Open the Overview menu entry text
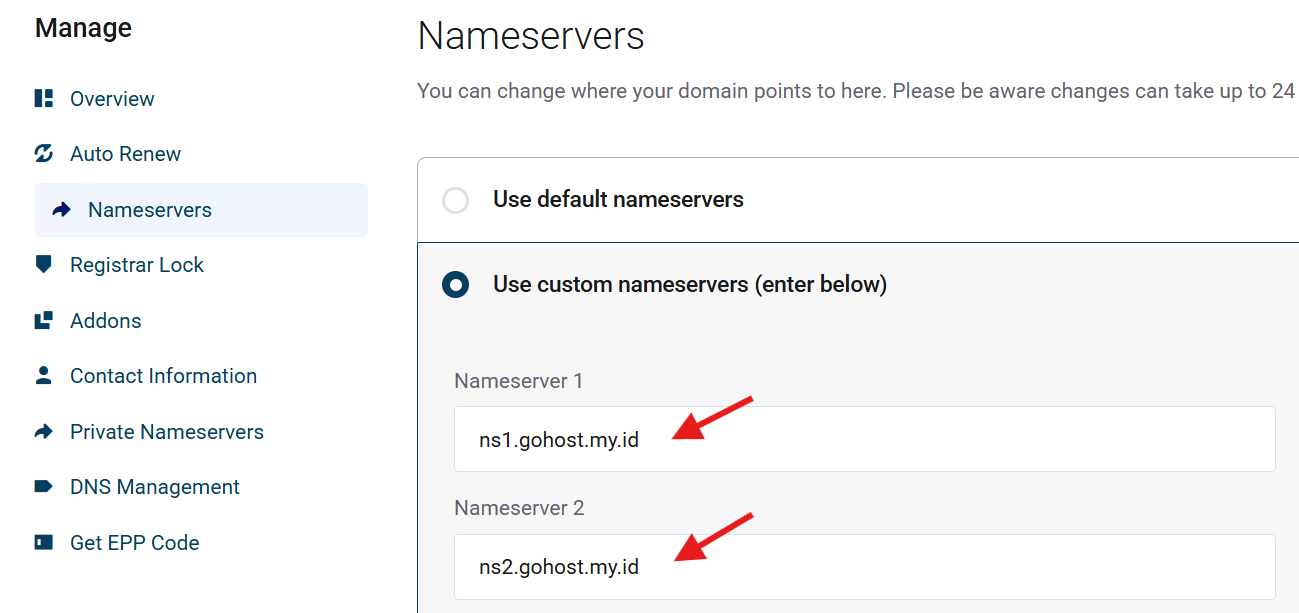1299x613 pixels. coord(112,99)
